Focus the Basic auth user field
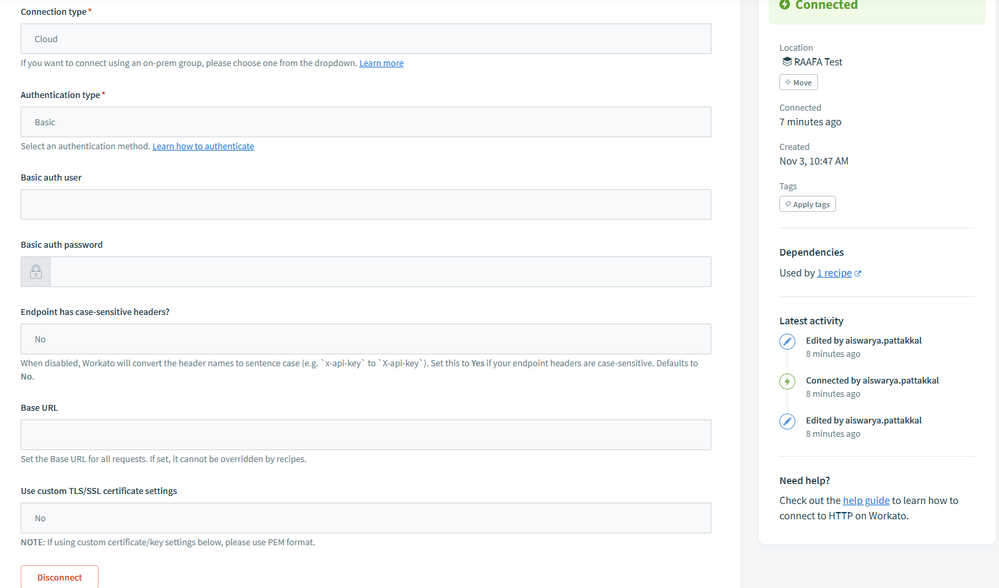 [x=366, y=205]
